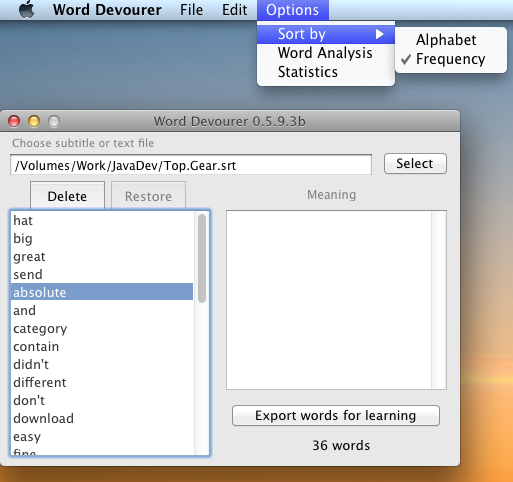Select the word 'contain' in list

(x=102, y=347)
